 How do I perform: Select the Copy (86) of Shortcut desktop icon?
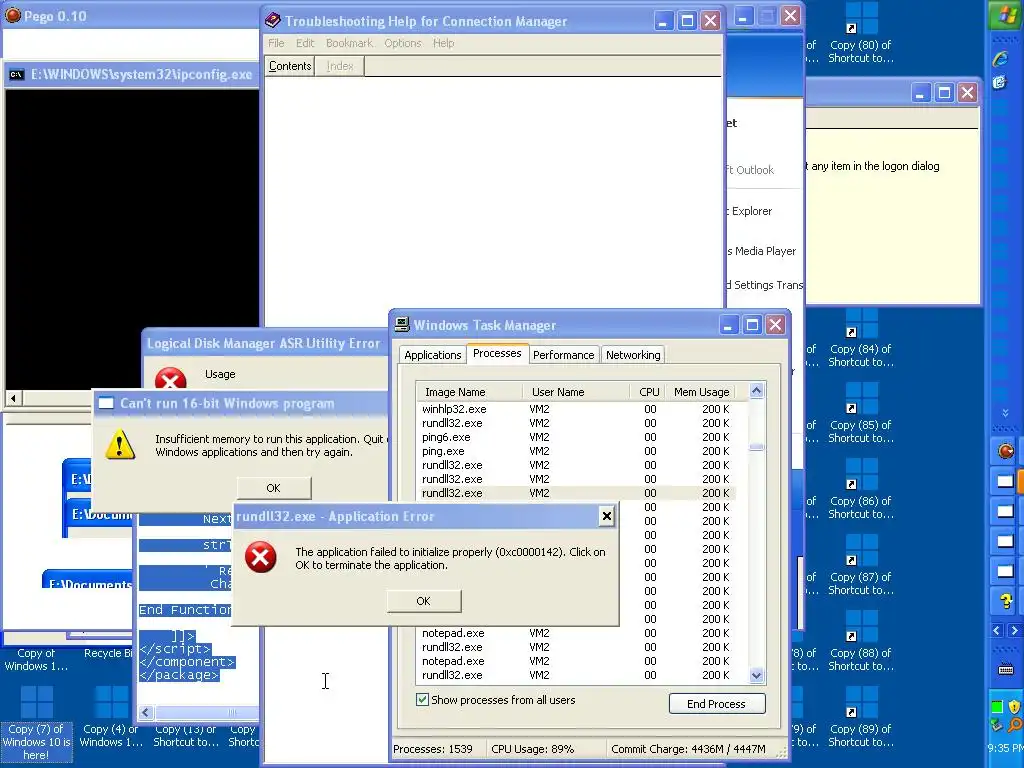[x=861, y=490]
